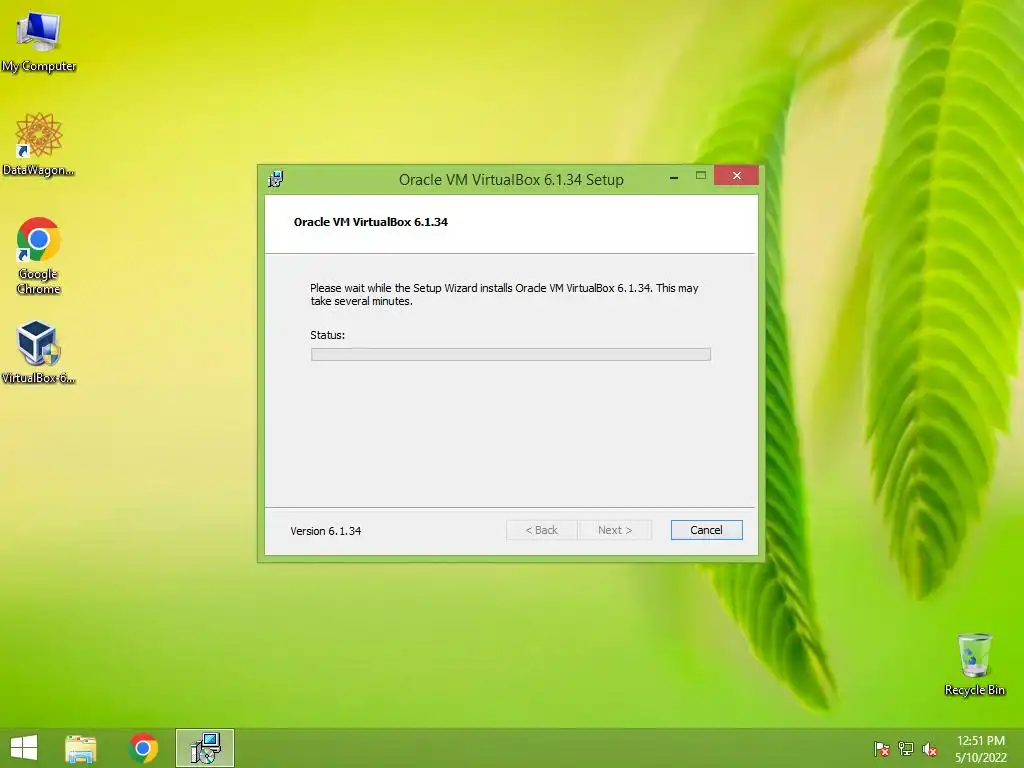Viewport: 1024px width, 768px height.
Task: Click the 'Version 6.1.34' text
Action: 326,531
